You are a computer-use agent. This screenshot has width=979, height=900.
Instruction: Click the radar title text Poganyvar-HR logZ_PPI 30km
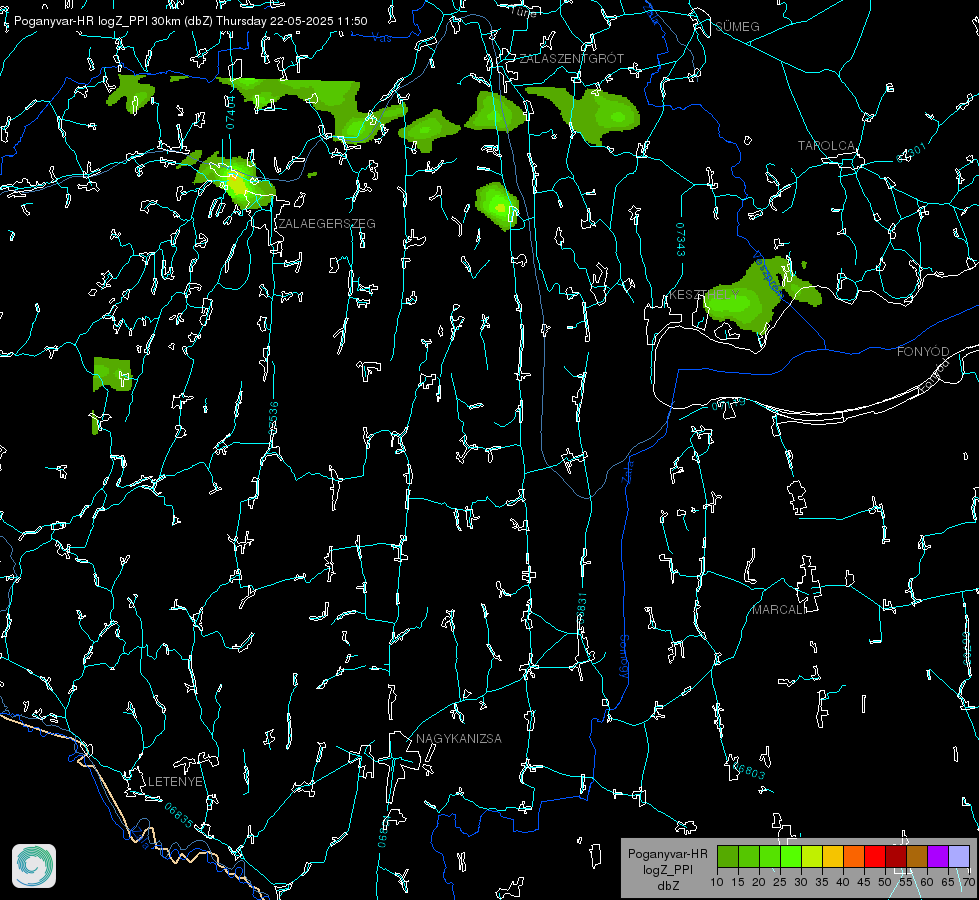coord(97,21)
